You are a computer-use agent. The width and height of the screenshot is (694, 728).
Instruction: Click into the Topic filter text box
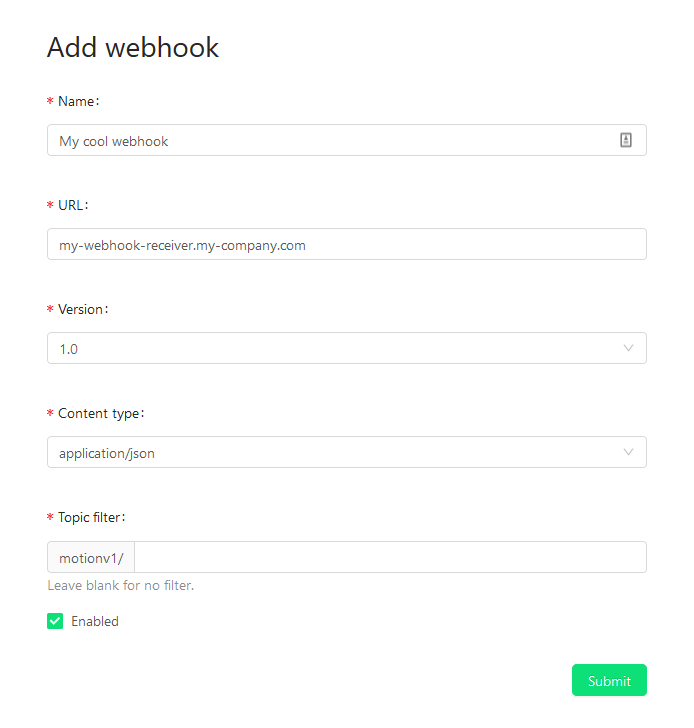point(390,557)
